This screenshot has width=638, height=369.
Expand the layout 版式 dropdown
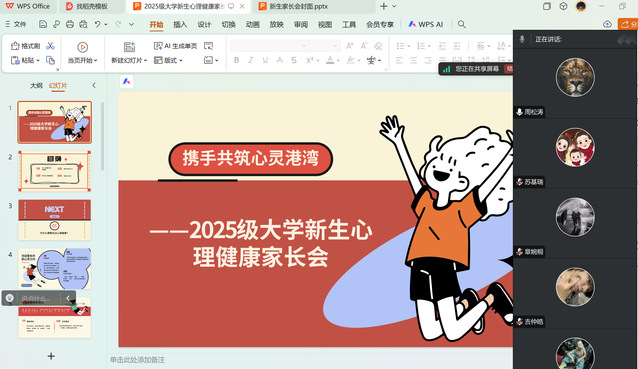[168, 60]
